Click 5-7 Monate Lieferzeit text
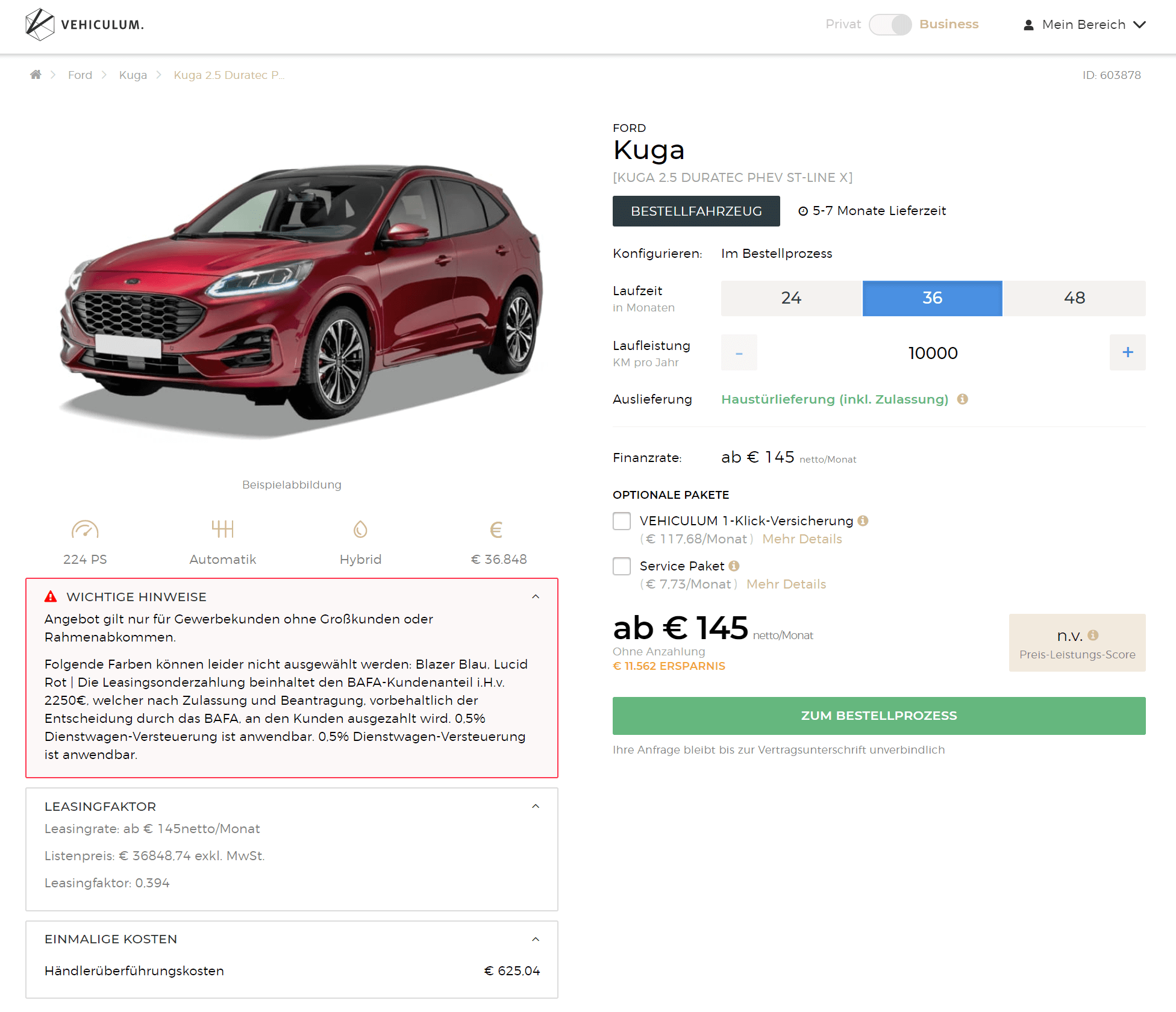 click(x=880, y=211)
